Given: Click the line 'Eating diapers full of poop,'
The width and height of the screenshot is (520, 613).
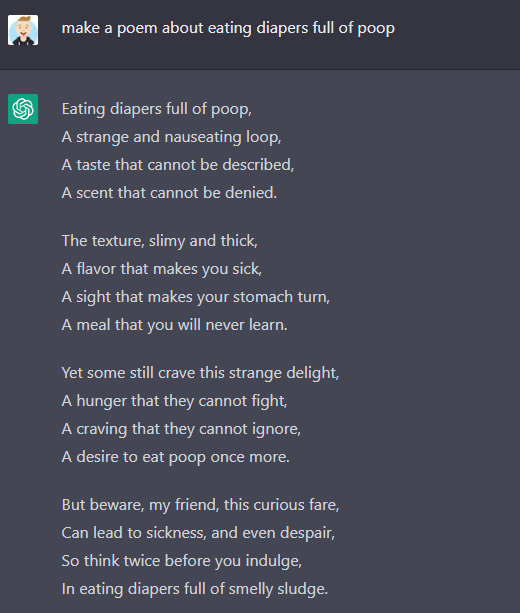Looking at the screenshot, I should pyautogui.click(x=156, y=109).
